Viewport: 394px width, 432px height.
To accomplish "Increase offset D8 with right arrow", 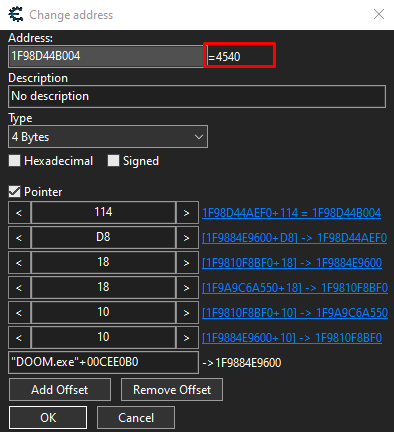I will click(x=187, y=237).
